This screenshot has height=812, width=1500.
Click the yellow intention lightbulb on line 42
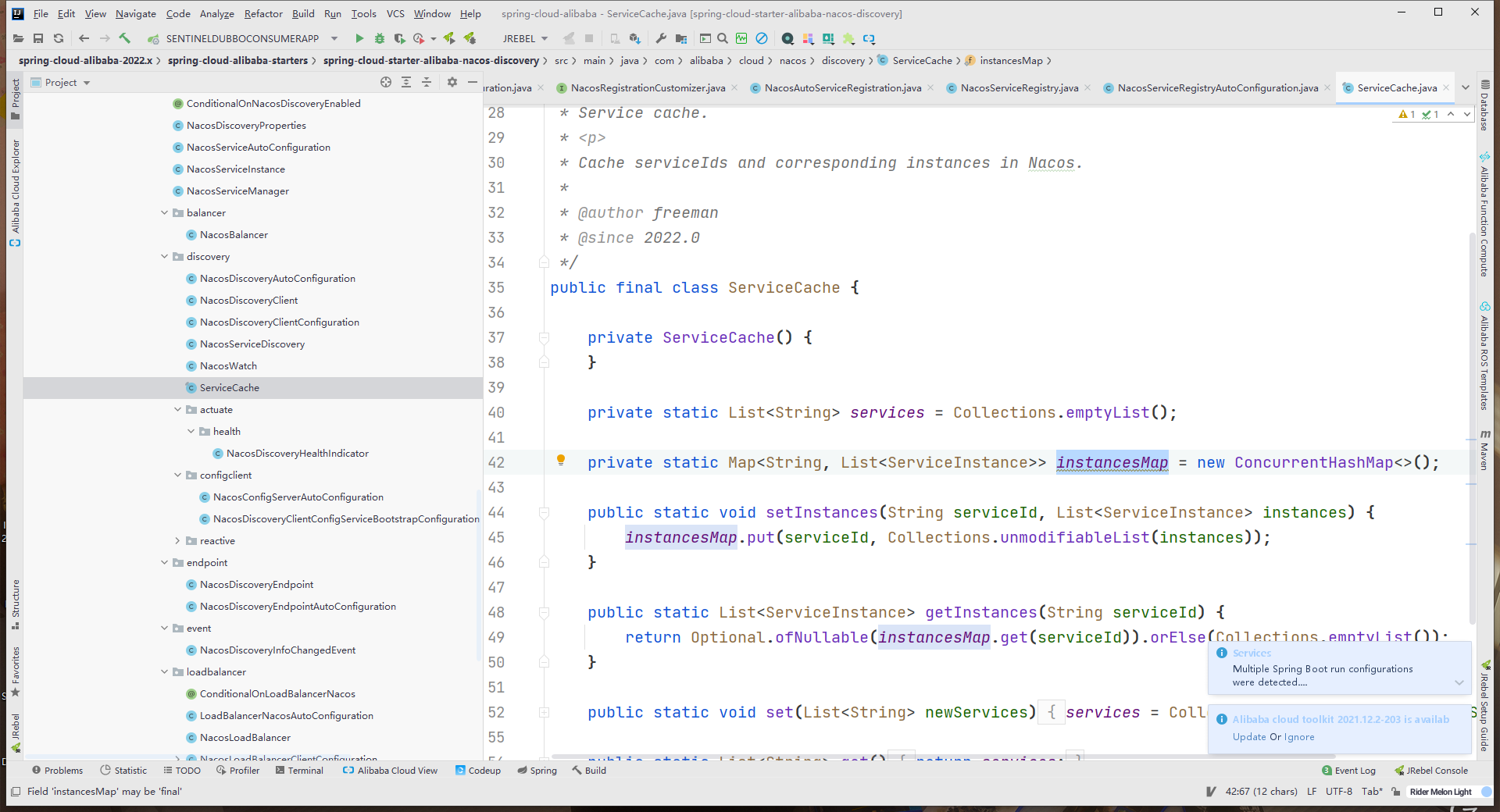[x=561, y=461]
